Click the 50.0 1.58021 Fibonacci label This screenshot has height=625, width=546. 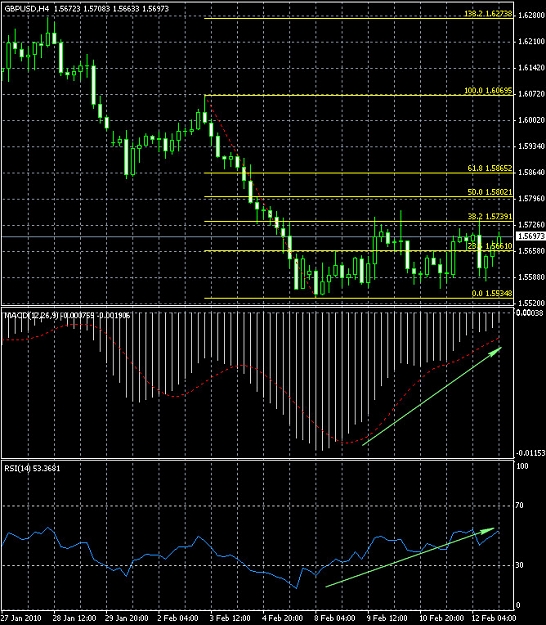tap(489, 192)
